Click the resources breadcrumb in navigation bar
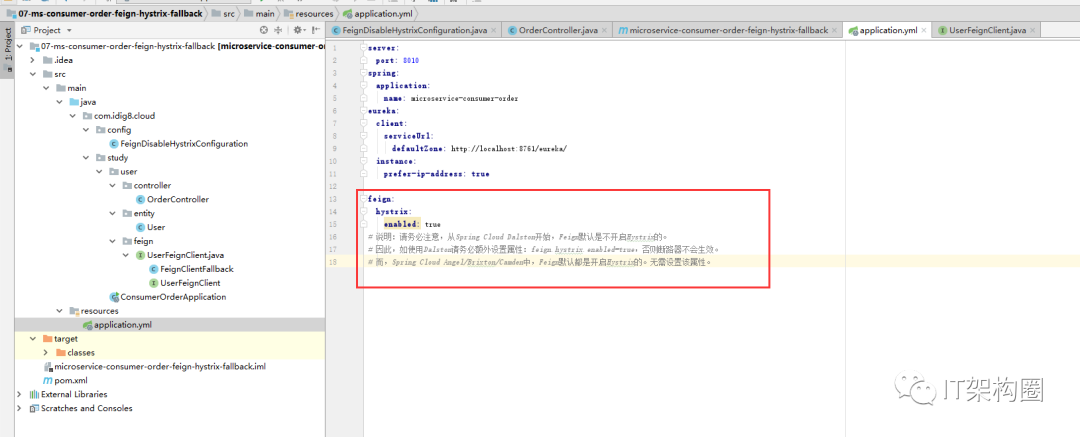The width and height of the screenshot is (1080, 437). (x=311, y=13)
